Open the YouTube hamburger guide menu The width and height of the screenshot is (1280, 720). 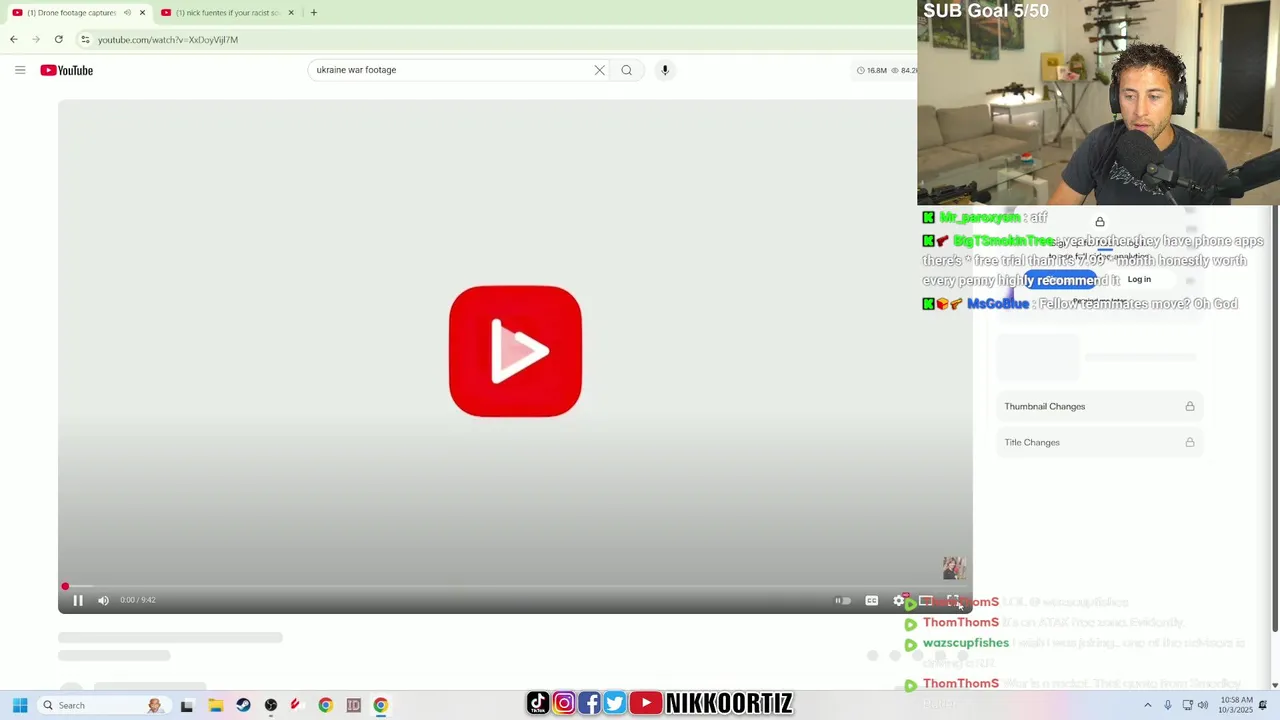(x=20, y=70)
